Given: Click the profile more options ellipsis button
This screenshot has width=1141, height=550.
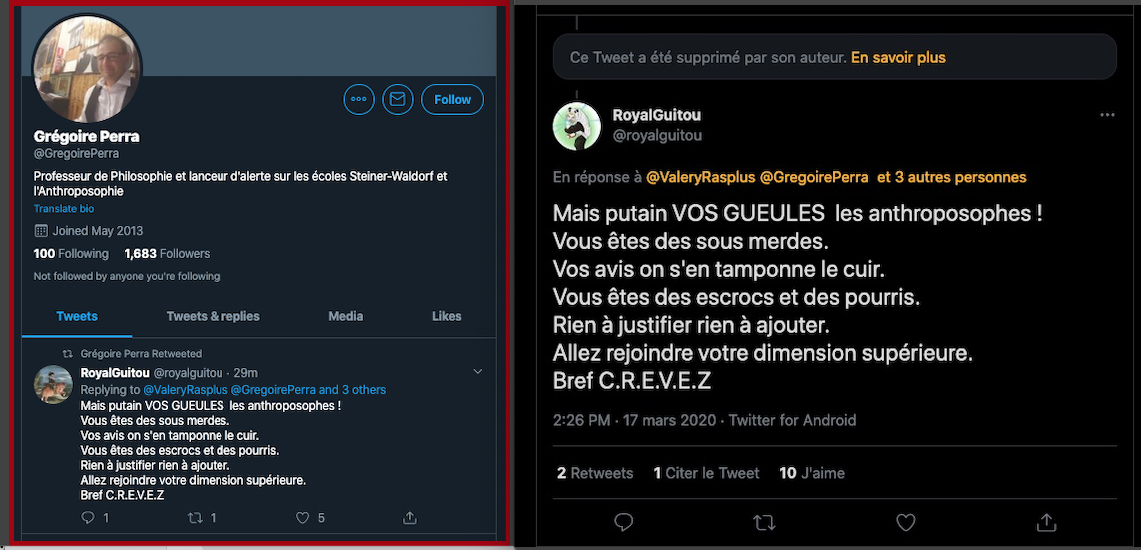Looking at the screenshot, I should (359, 99).
